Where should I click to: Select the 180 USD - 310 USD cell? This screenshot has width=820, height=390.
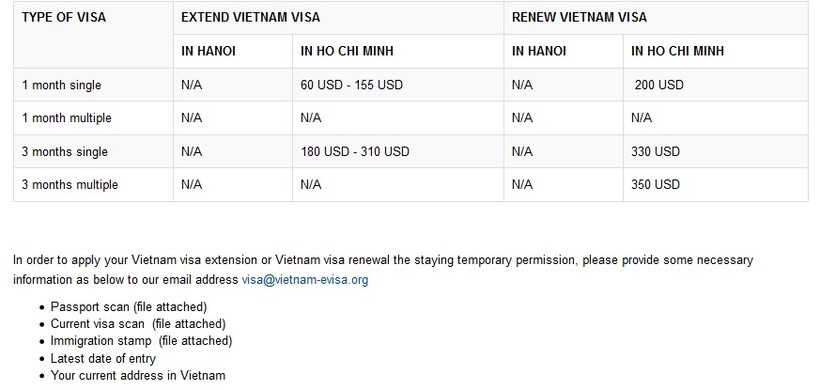[398, 152]
